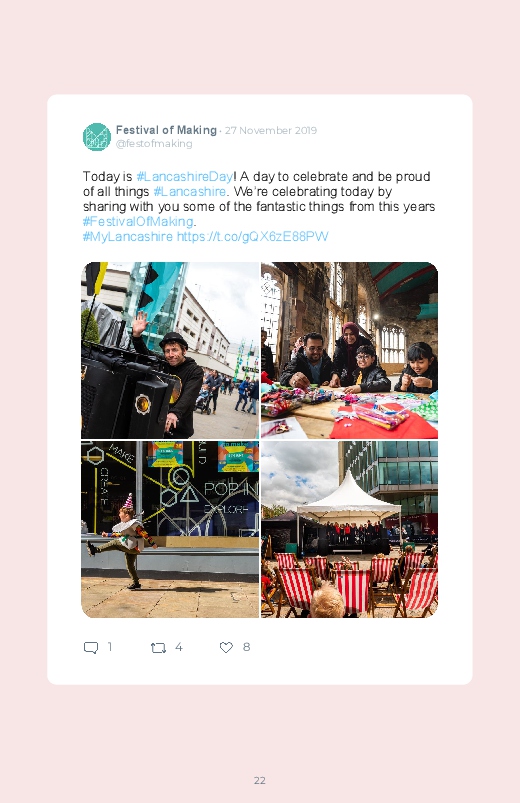Open the #Lancashire hashtag link

[x=190, y=192]
